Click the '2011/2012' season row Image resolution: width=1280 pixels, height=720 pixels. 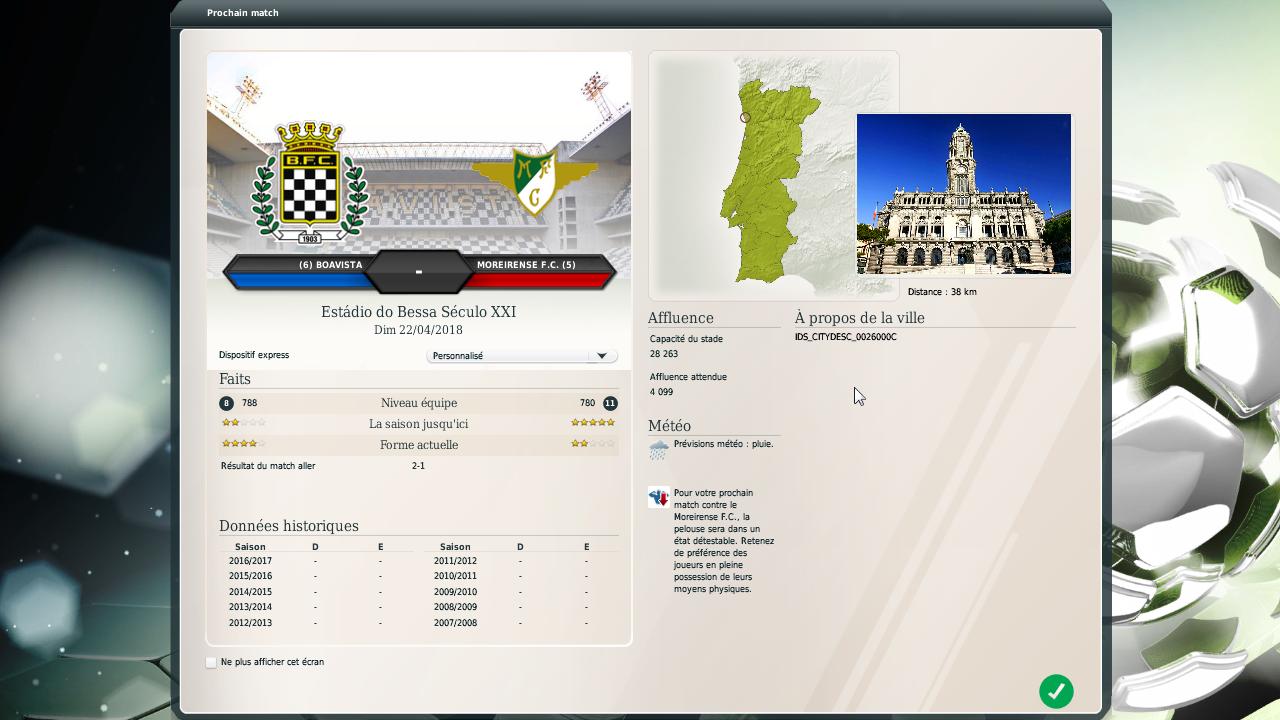click(520, 561)
